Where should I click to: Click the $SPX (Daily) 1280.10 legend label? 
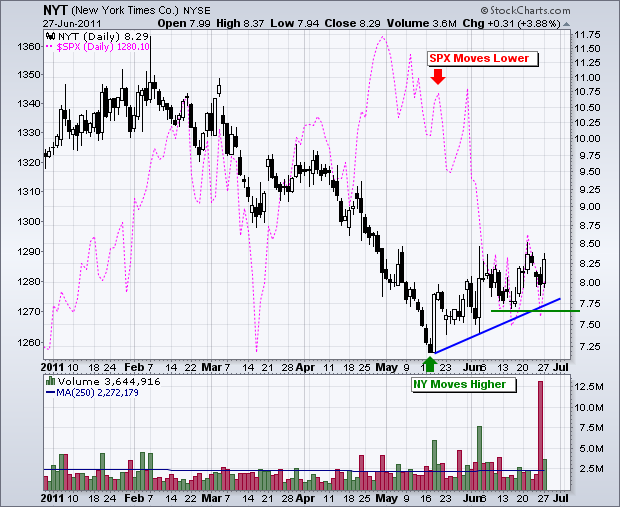[103, 47]
